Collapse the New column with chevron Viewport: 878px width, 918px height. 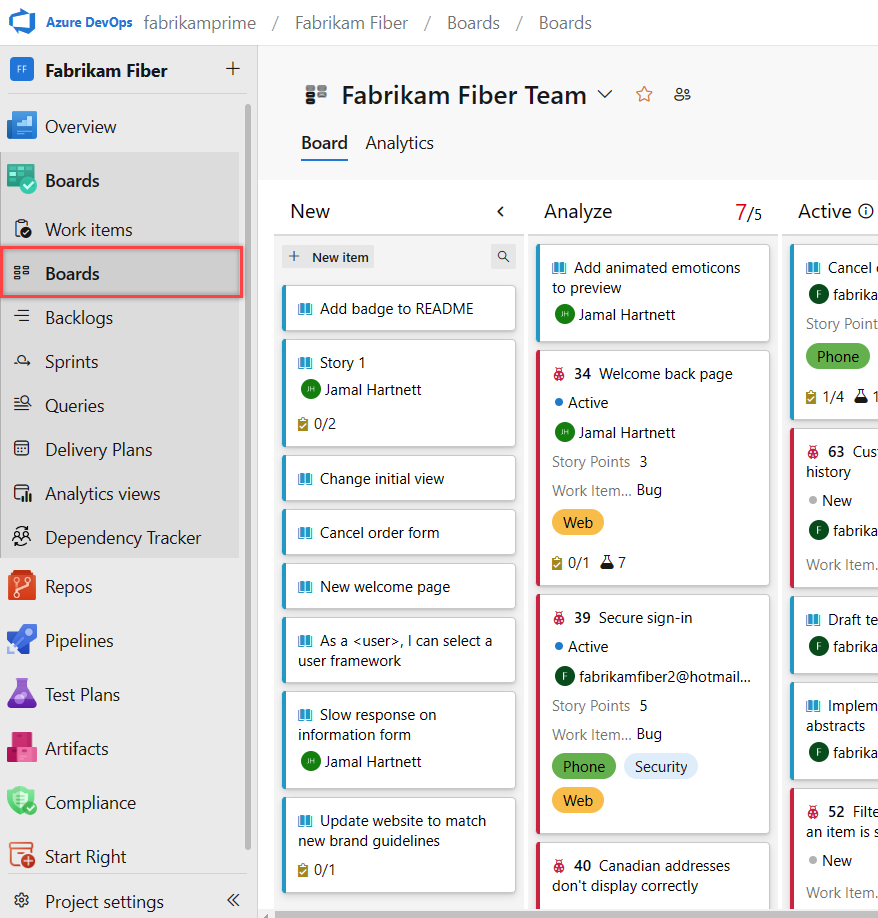[x=500, y=211]
